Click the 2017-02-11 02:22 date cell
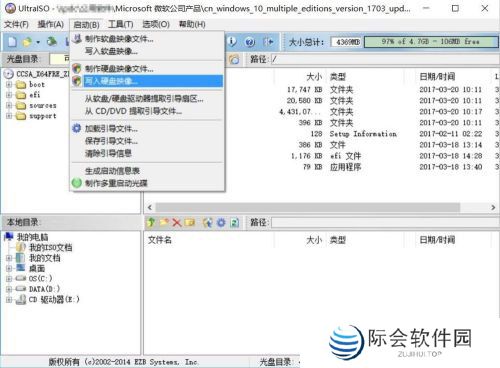This screenshot has width=500, height=368. click(450, 134)
